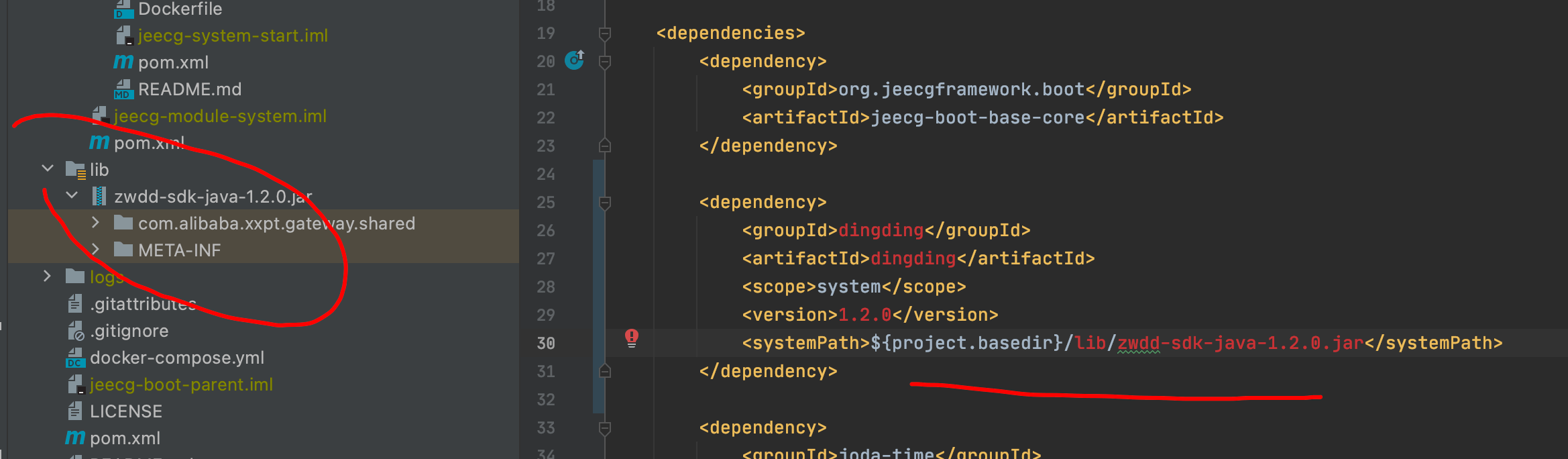Click the Dockerfile file icon

123,9
